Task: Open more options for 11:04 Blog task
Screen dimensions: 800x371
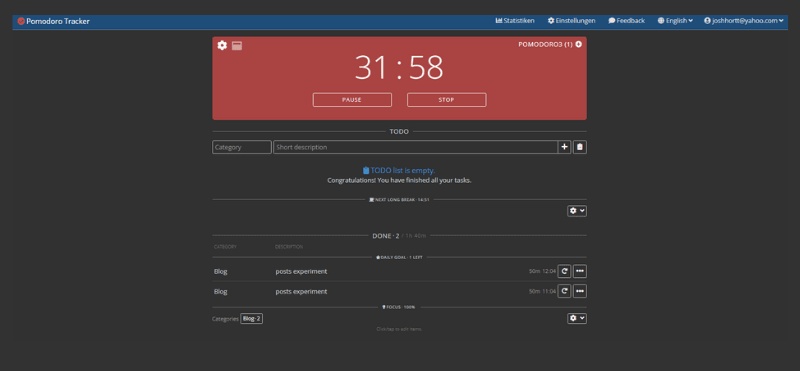Action: (x=580, y=291)
